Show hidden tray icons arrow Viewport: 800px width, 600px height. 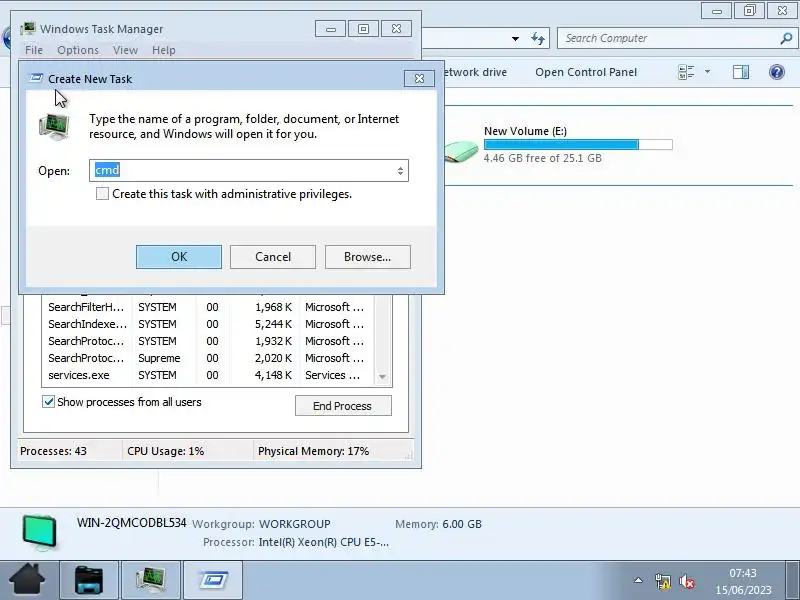[638, 580]
